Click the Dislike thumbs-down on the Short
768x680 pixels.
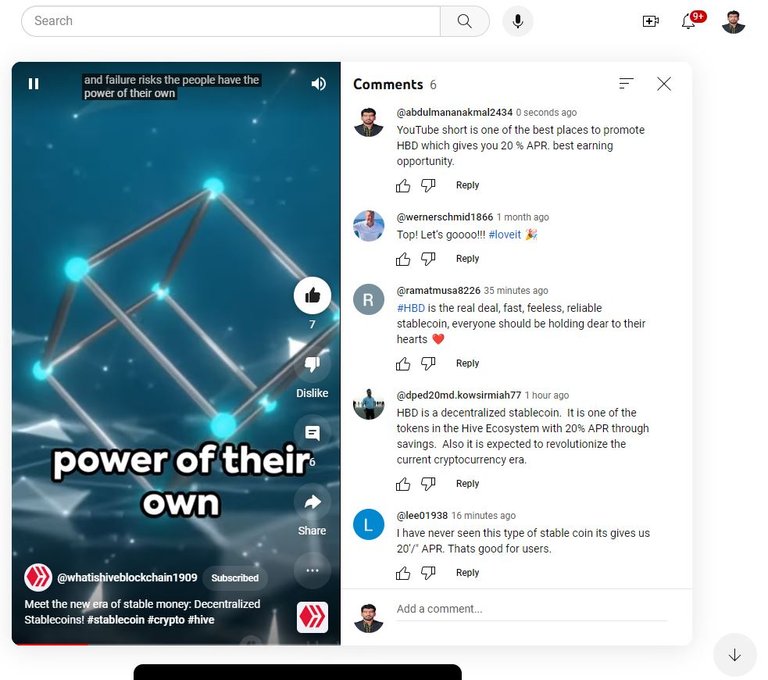[x=312, y=364]
